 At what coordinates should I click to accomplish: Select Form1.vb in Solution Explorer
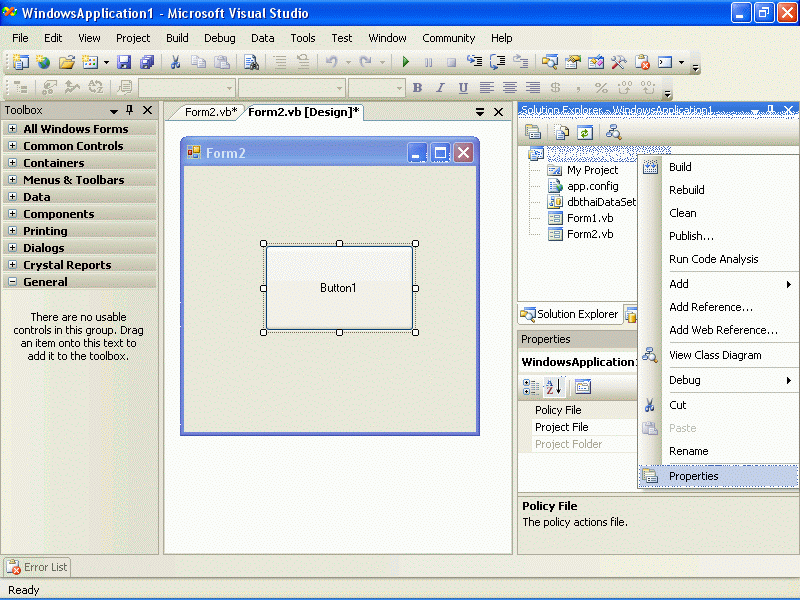(590, 218)
